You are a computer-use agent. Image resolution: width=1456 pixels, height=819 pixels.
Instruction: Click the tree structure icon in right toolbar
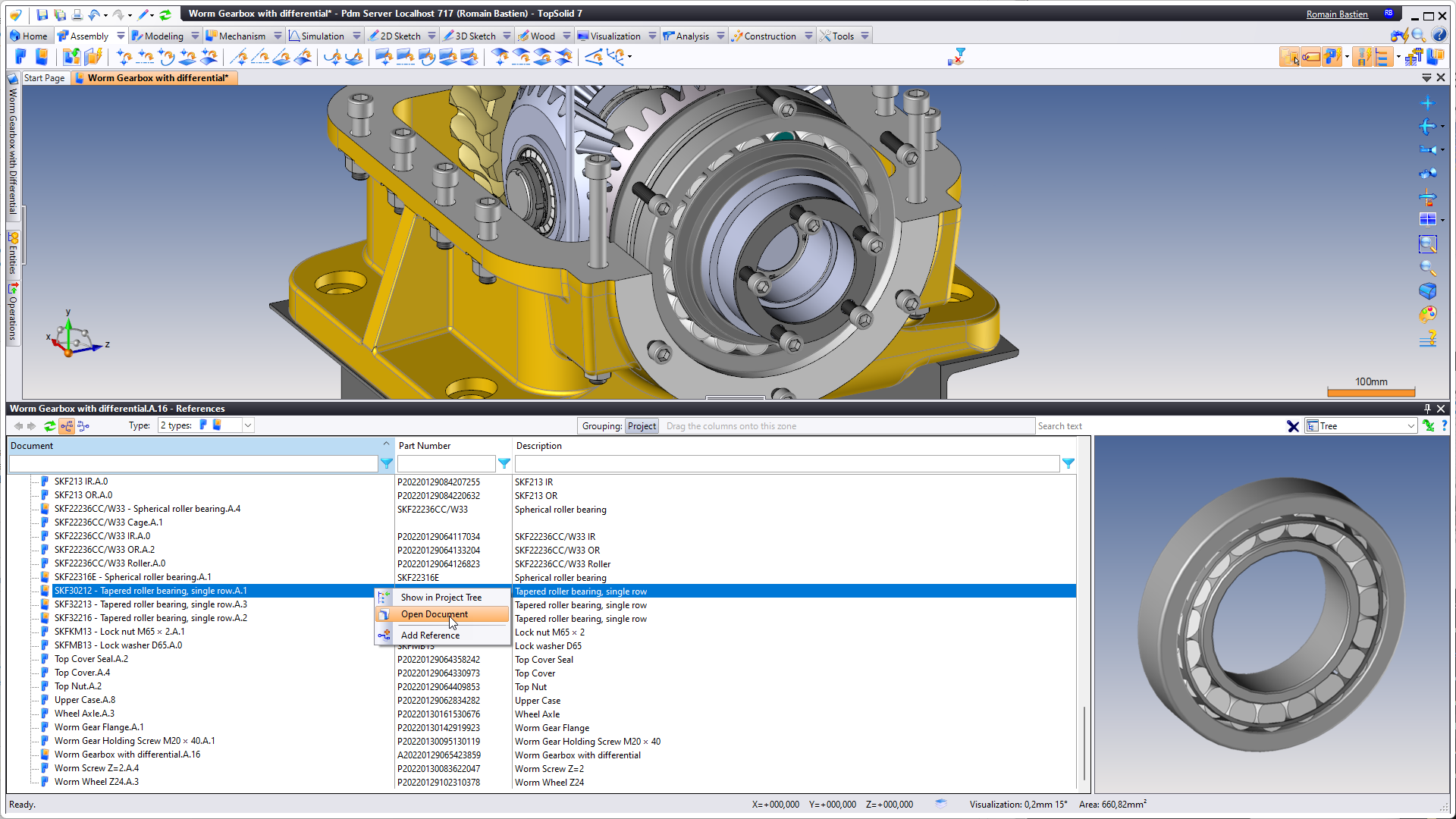1382,57
